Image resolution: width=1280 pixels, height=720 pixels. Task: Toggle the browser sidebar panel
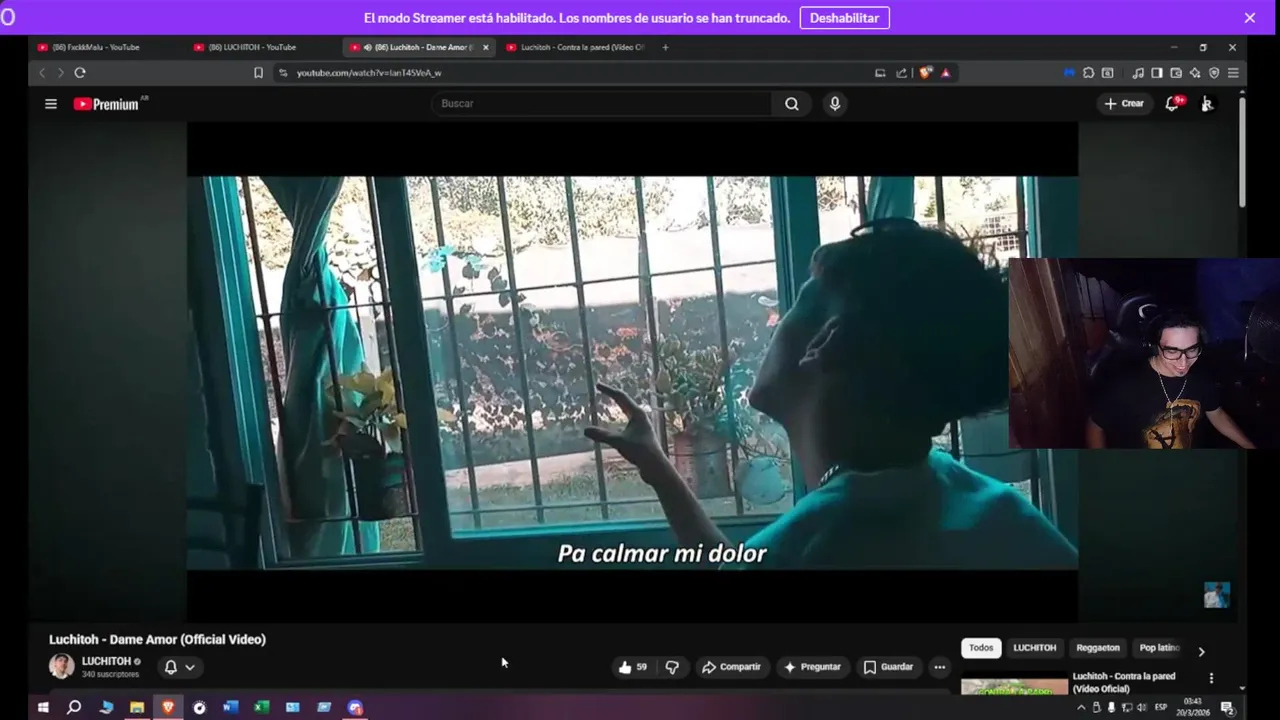[x=1157, y=73]
